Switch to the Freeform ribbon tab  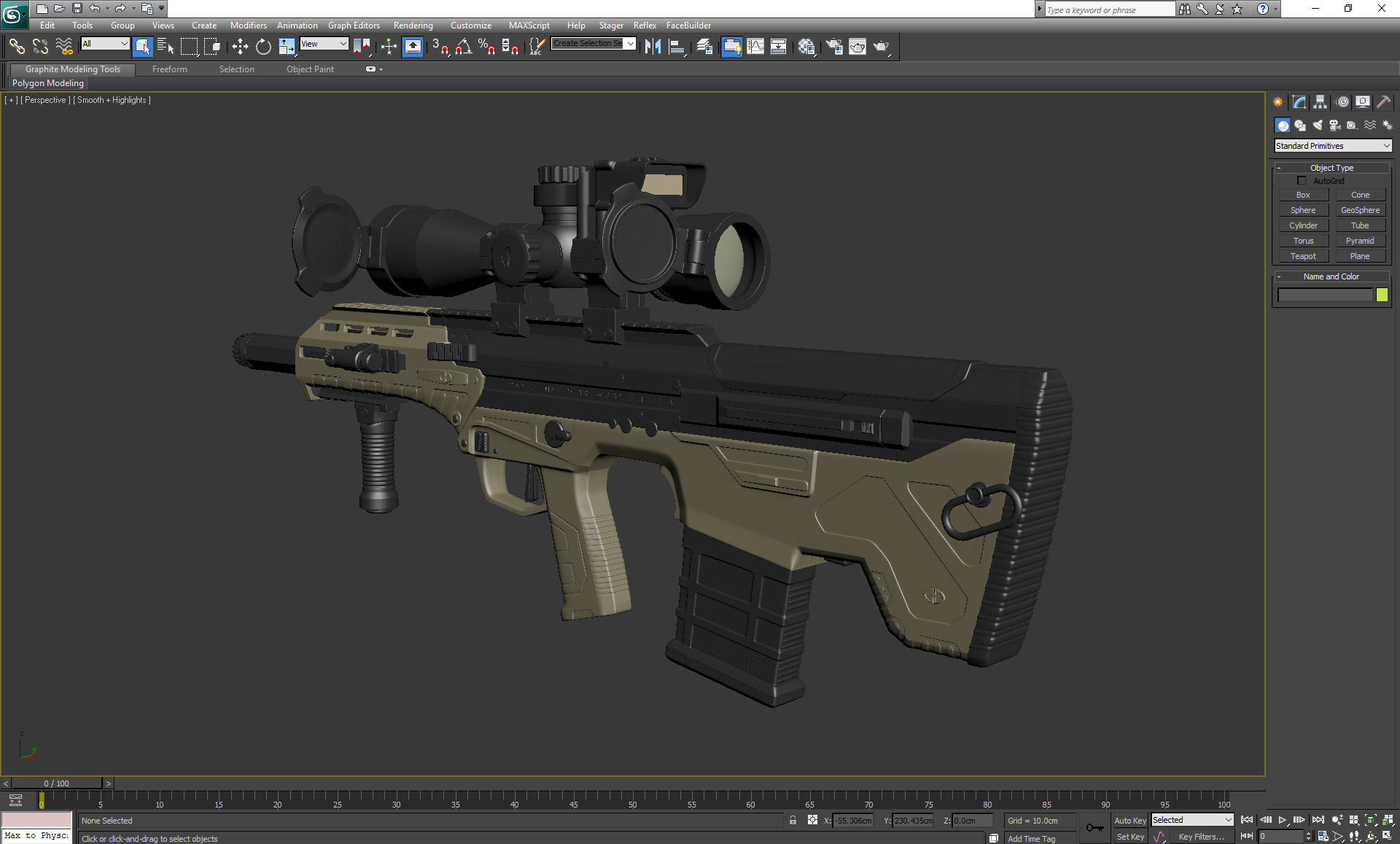tap(170, 69)
